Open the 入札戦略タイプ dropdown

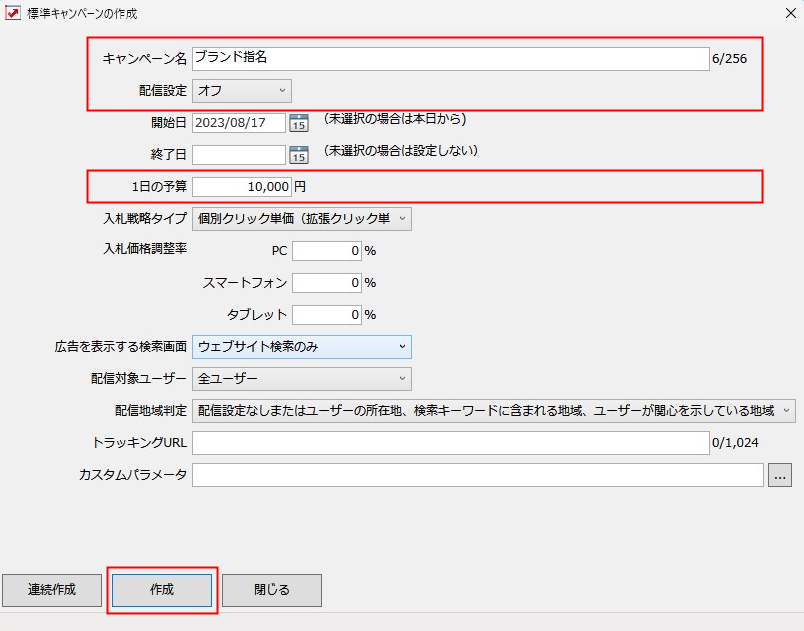pos(301,219)
